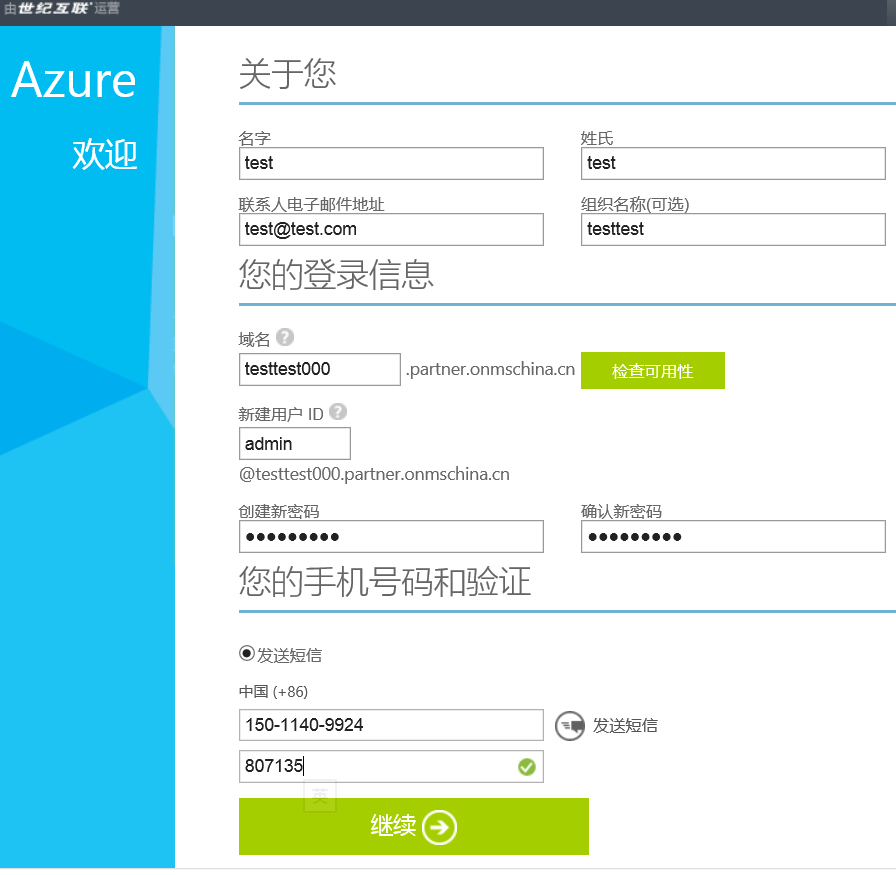
Task: Select the 发送短信 radio button
Action: coord(247,654)
